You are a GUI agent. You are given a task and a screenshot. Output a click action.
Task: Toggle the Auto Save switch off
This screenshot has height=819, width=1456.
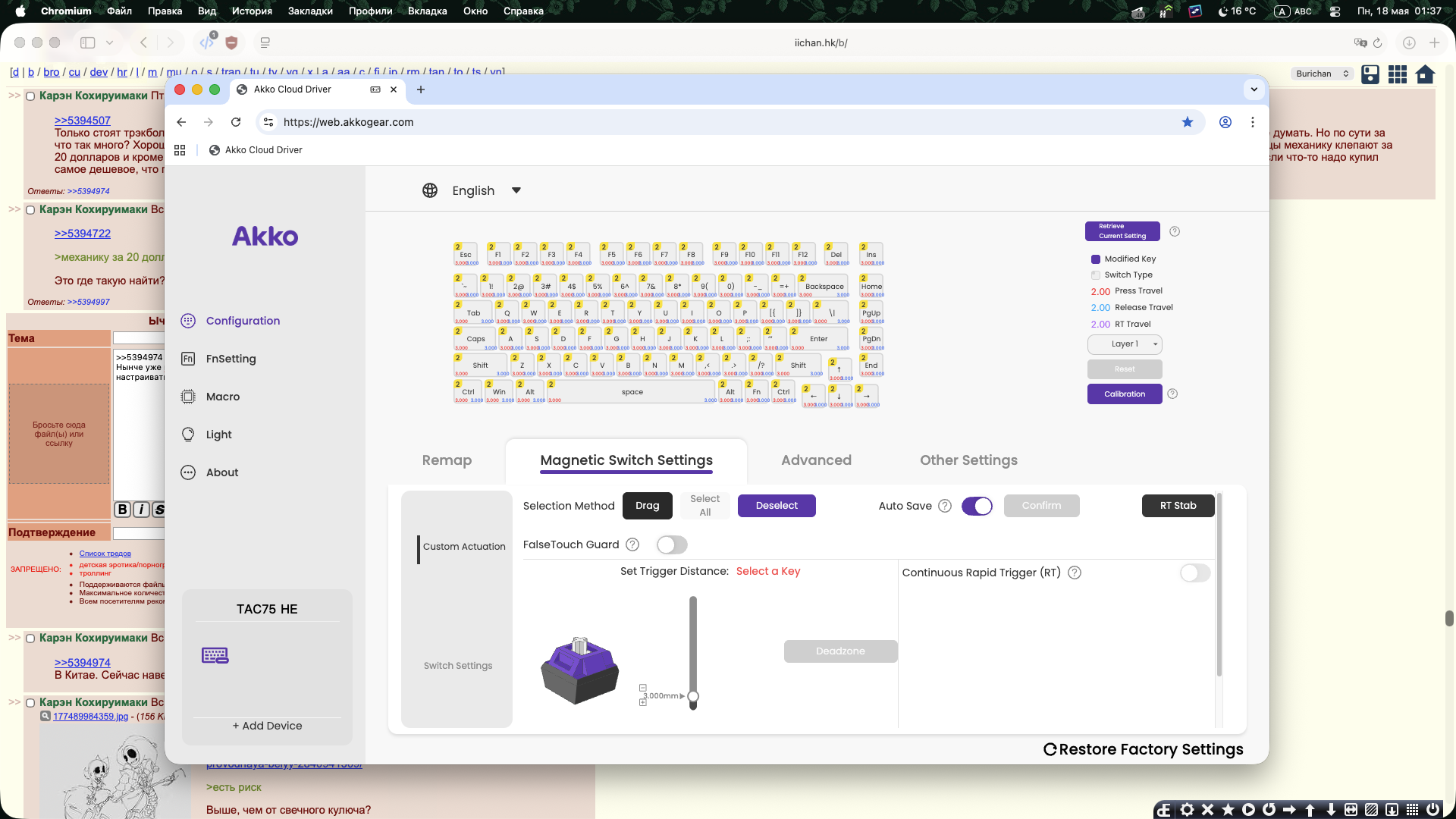977,506
